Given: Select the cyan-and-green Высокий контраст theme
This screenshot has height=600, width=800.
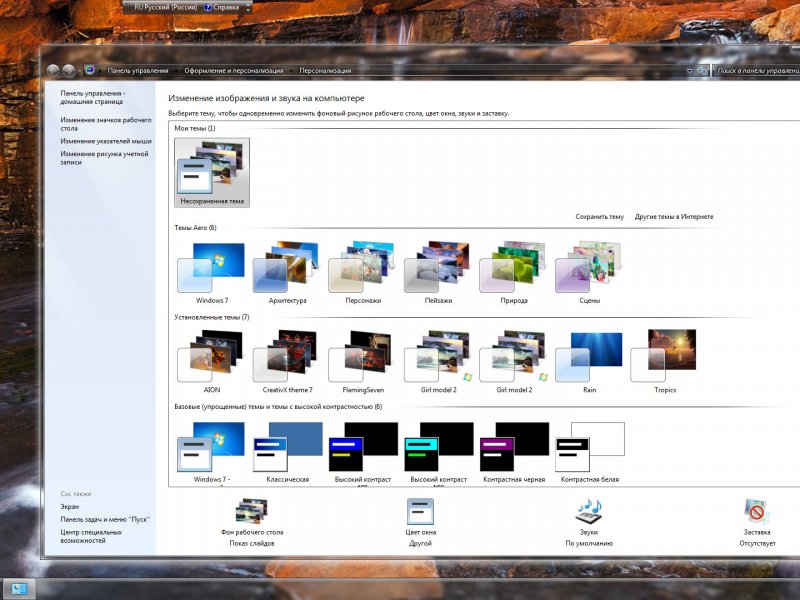Looking at the screenshot, I should [438, 452].
